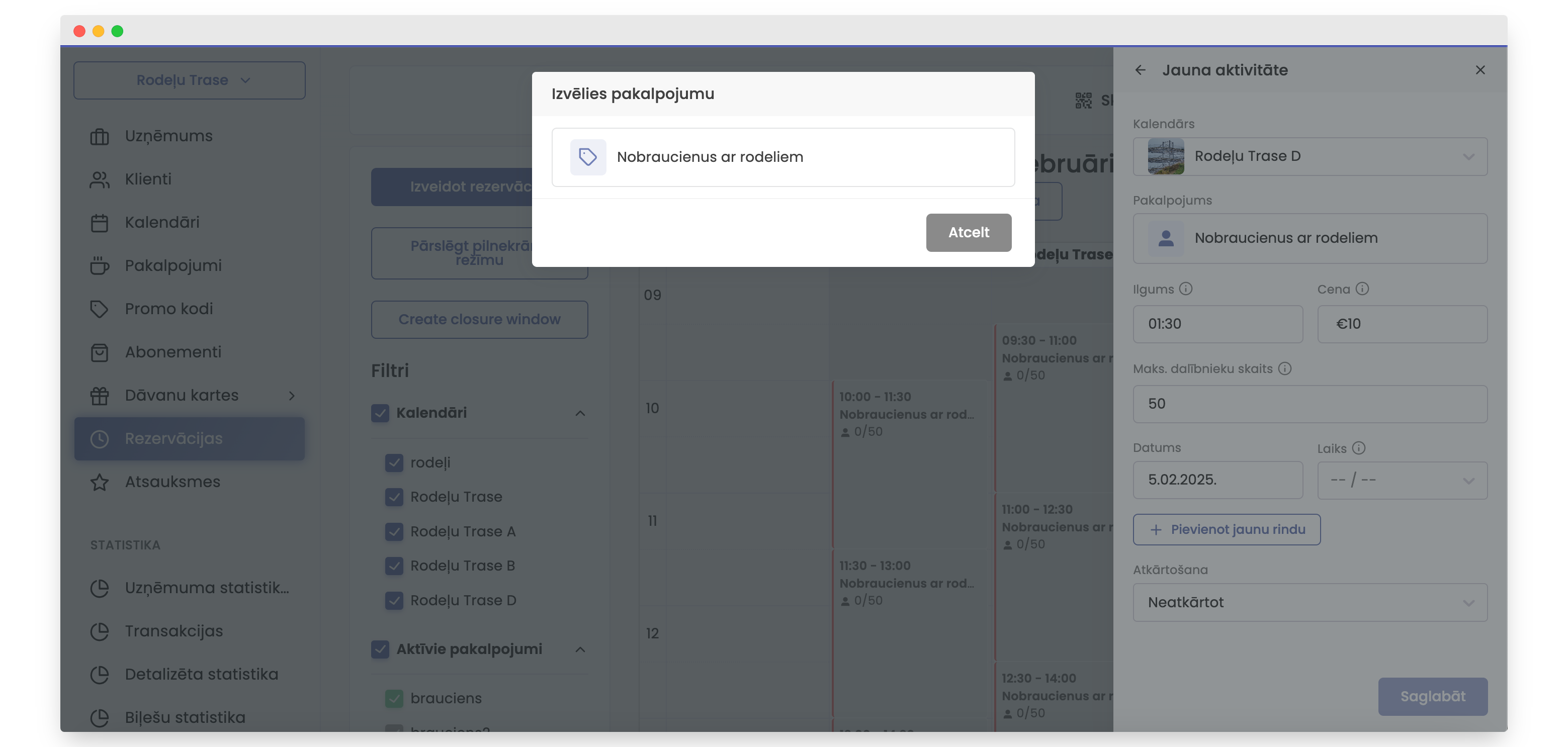Open the Atkārtošana Neatkārtot dropdown

[1310, 602]
